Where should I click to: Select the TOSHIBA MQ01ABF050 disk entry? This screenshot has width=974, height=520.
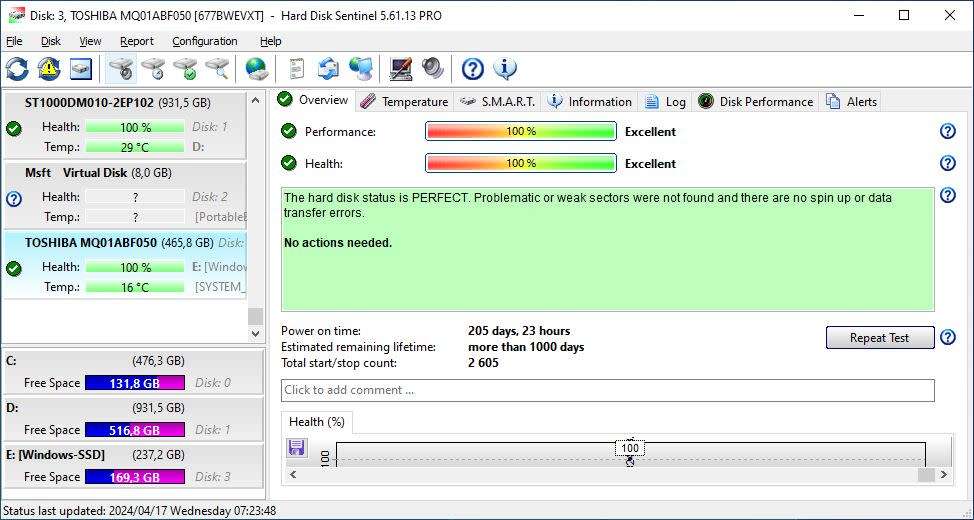(125, 265)
